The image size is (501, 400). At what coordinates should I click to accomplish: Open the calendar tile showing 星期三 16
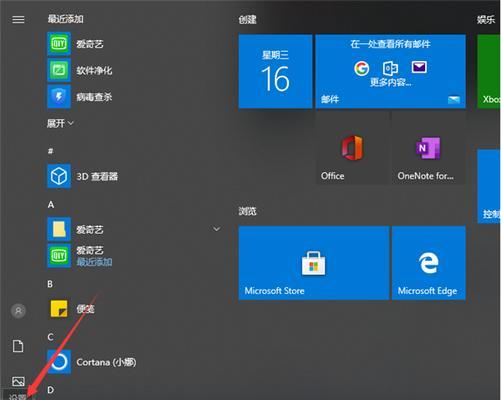point(275,72)
